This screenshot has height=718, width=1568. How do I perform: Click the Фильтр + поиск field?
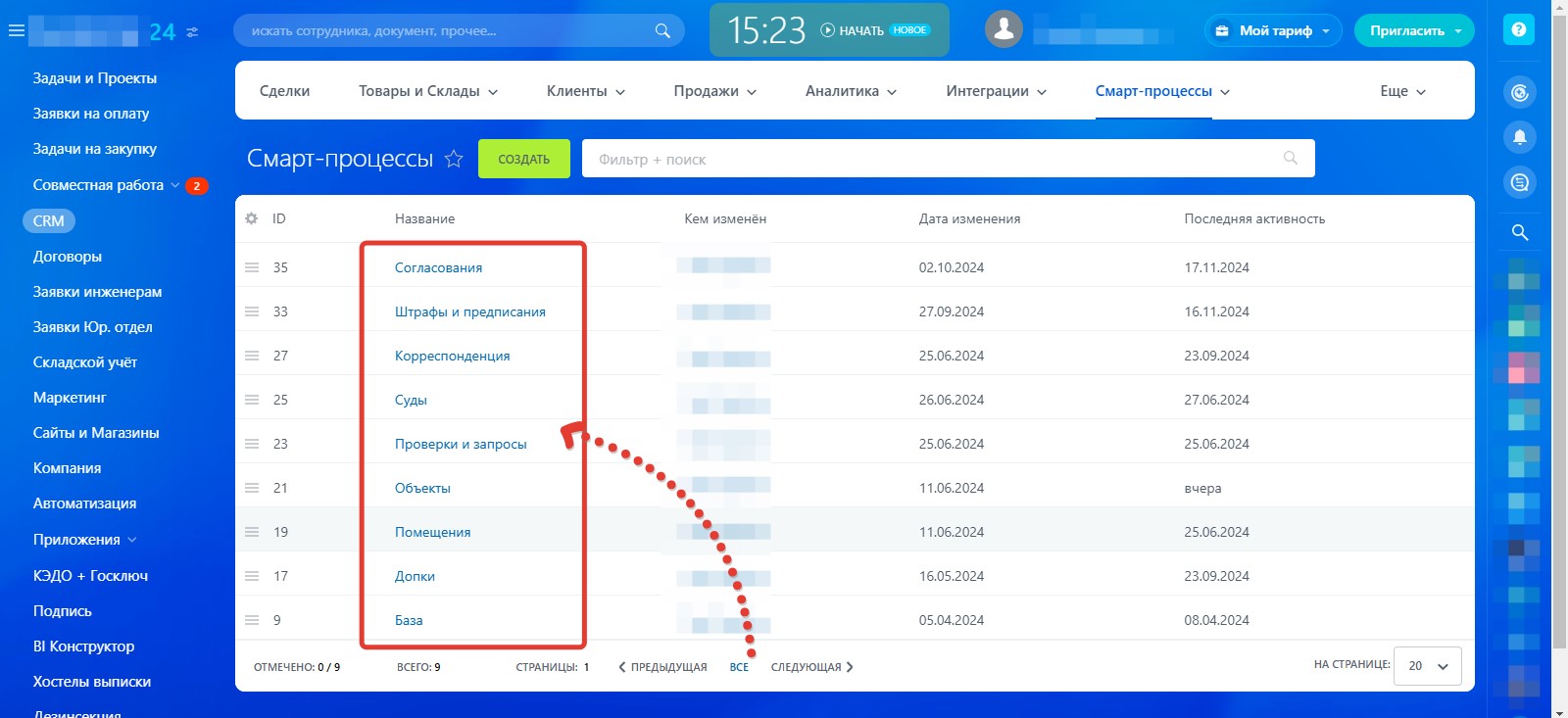click(931, 159)
